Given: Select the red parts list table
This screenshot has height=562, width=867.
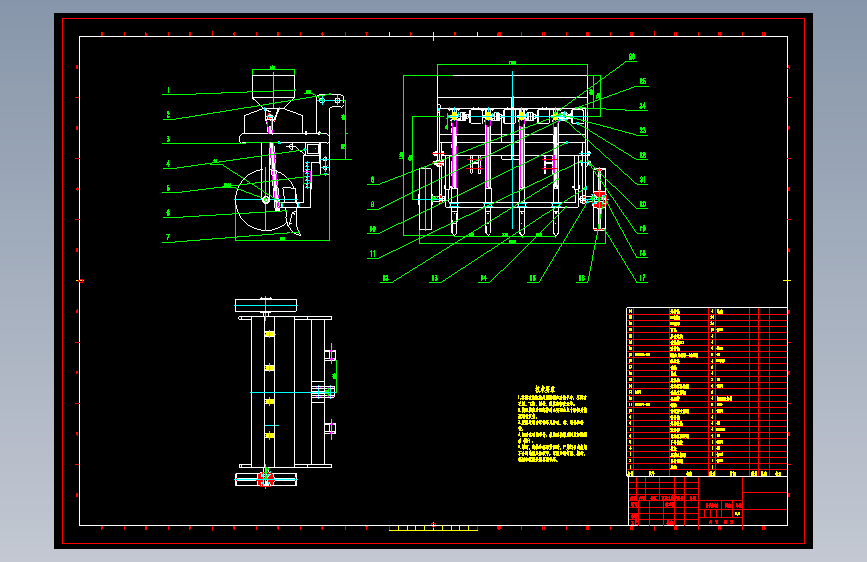Looking at the screenshot, I should tap(707, 392).
